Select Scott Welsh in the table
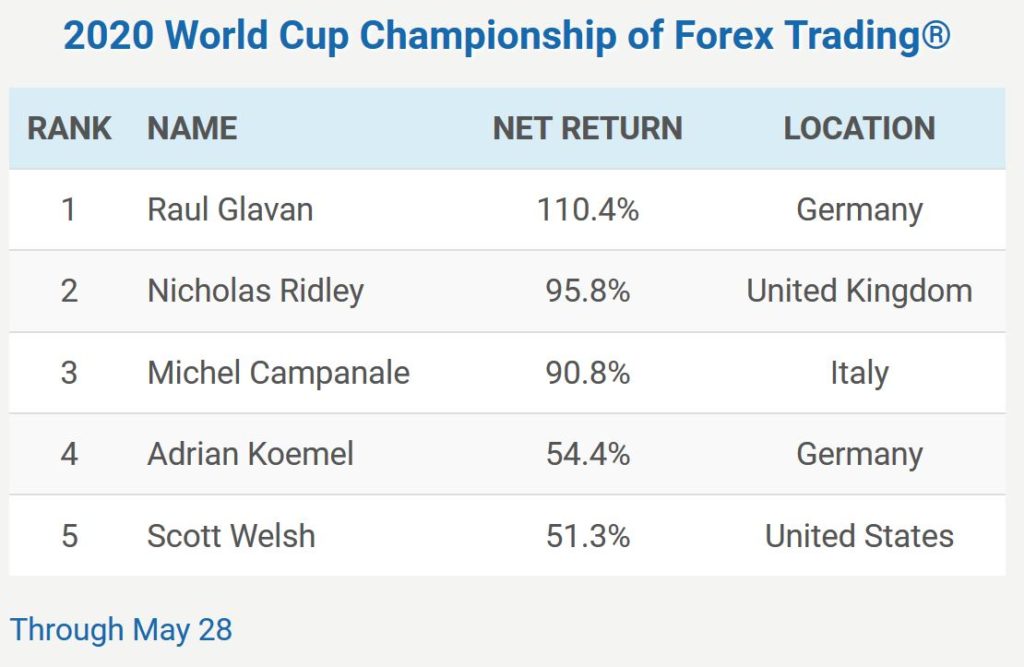 [231, 536]
